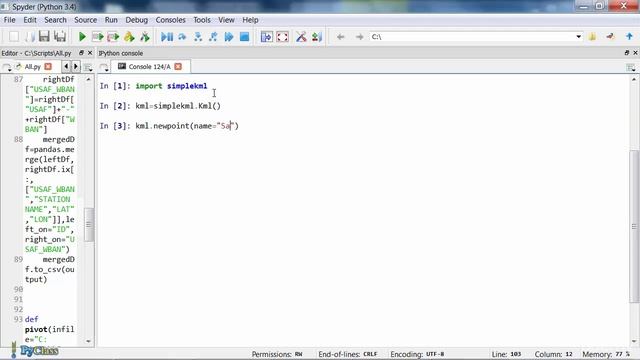640x360 pixels.
Task: Close the All.py editor tab
Action: pos(48,67)
